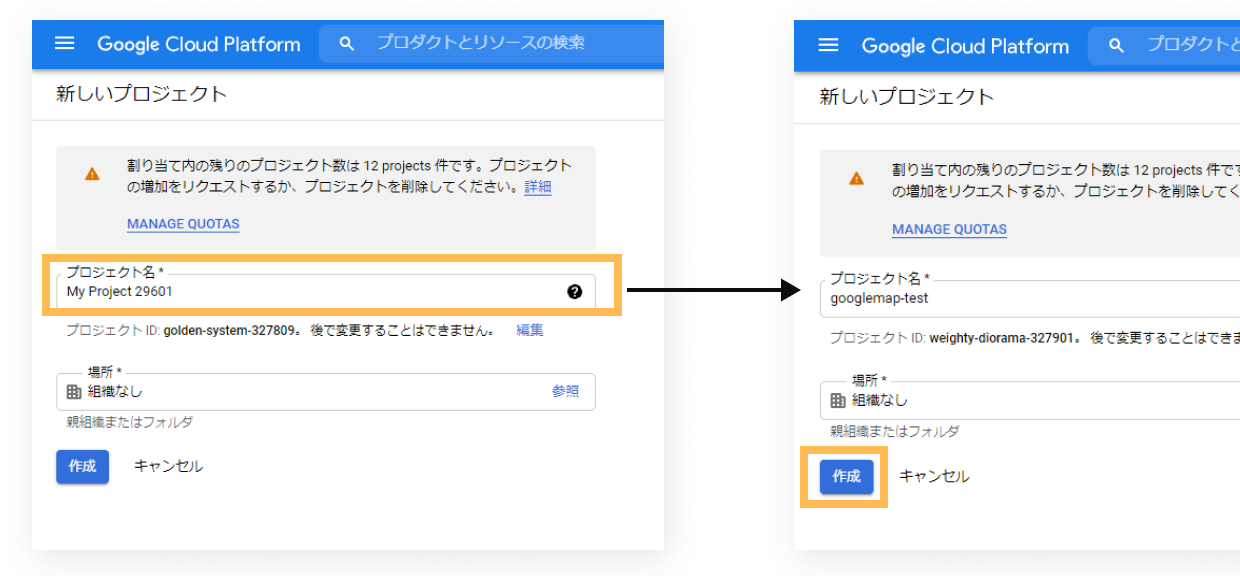Click the organization grid icon beside 組織なし in the left panel
Viewport: 1240px width, 576px height.
(74, 392)
